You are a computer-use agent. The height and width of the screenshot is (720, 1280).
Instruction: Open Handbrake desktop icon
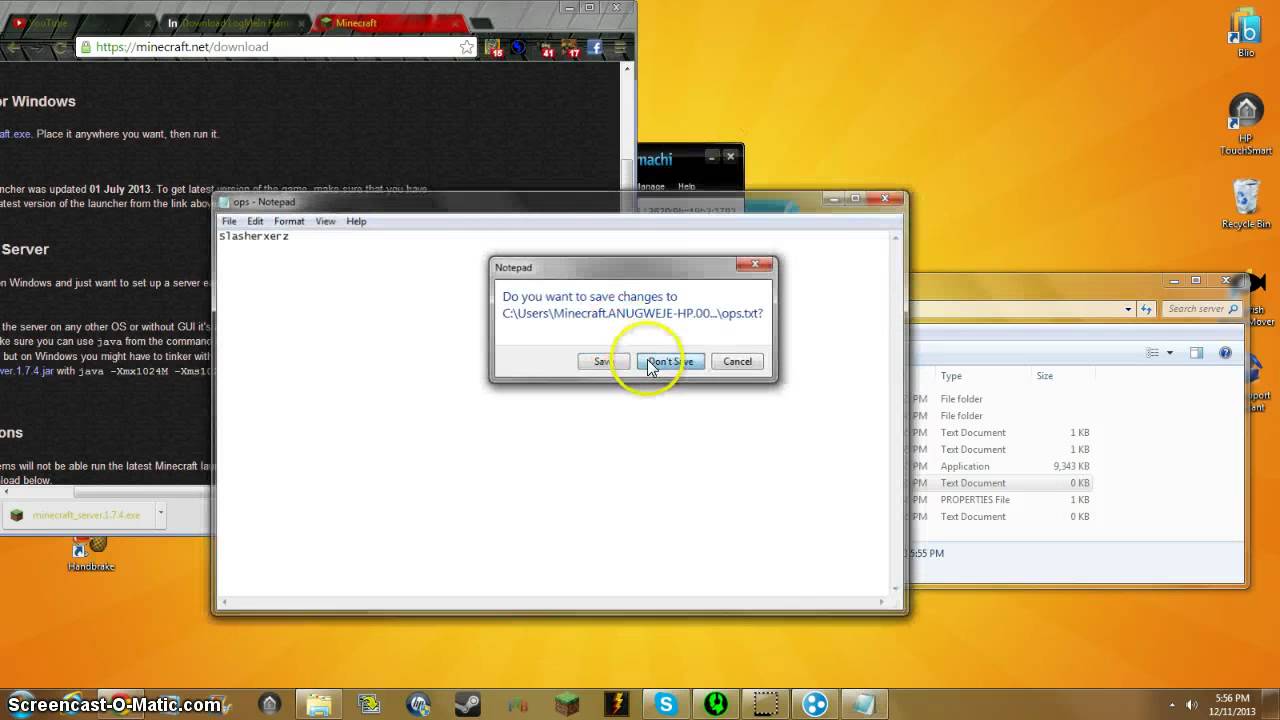coord(91,553)
